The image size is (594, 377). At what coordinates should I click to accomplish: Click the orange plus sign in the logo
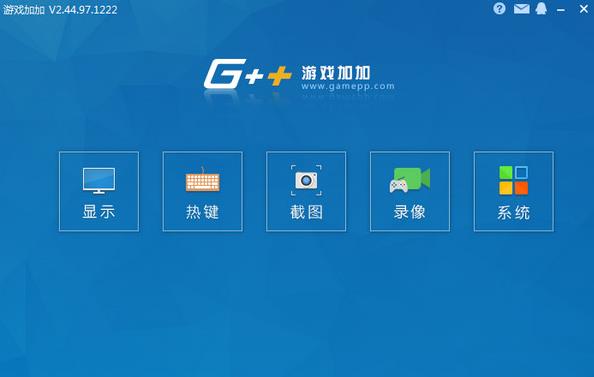tap(280, 75)
